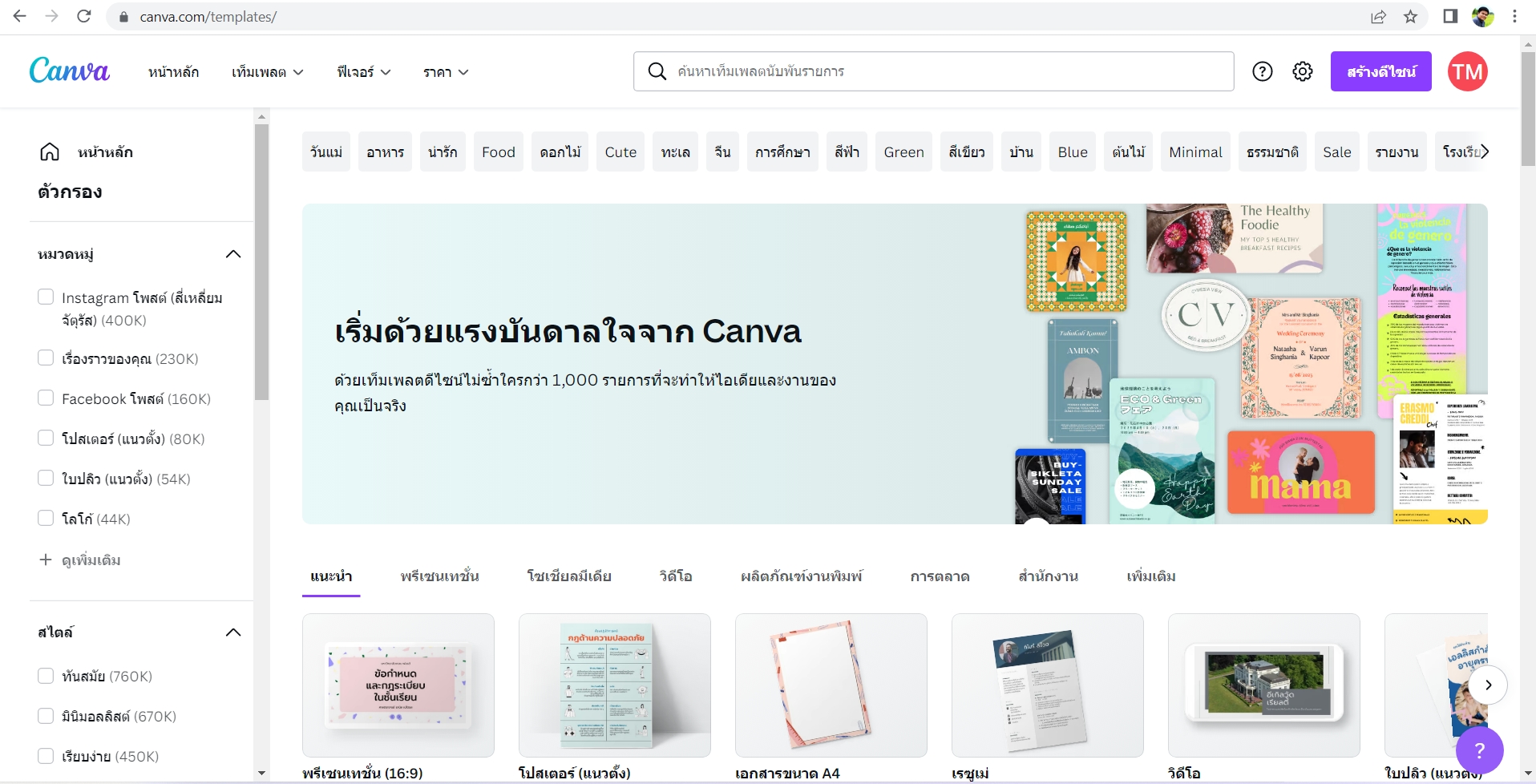Viewport: 1536px width, 784px height.
Task: Check โลโก้ (44K) checkbox
Action: pyautogui.click(x=46, y=518)
